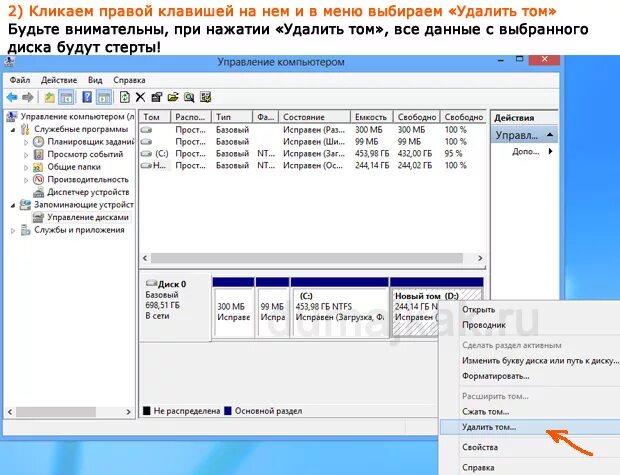Click the Тип column header
The height and width of the screenshot is (475, 620).
pyautogui.click(x=232, y=117)
